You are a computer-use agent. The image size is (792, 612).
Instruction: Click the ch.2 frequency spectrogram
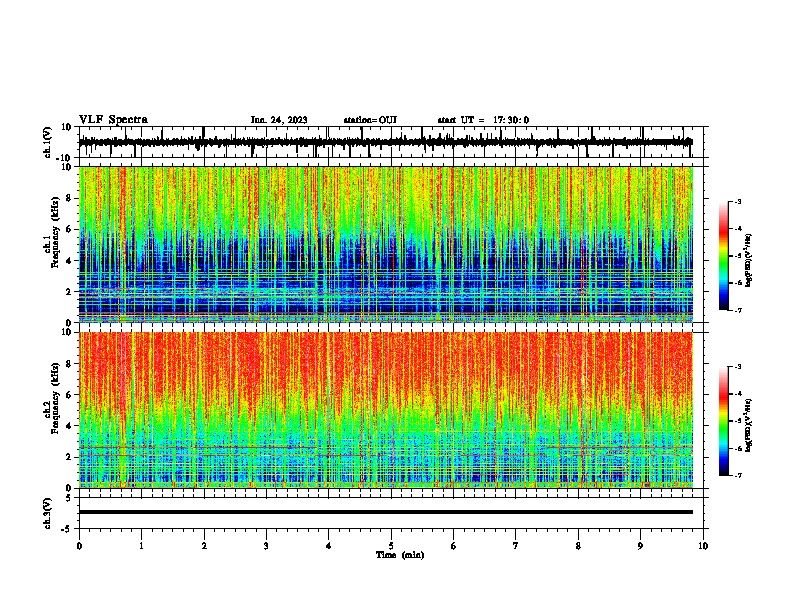386,410
